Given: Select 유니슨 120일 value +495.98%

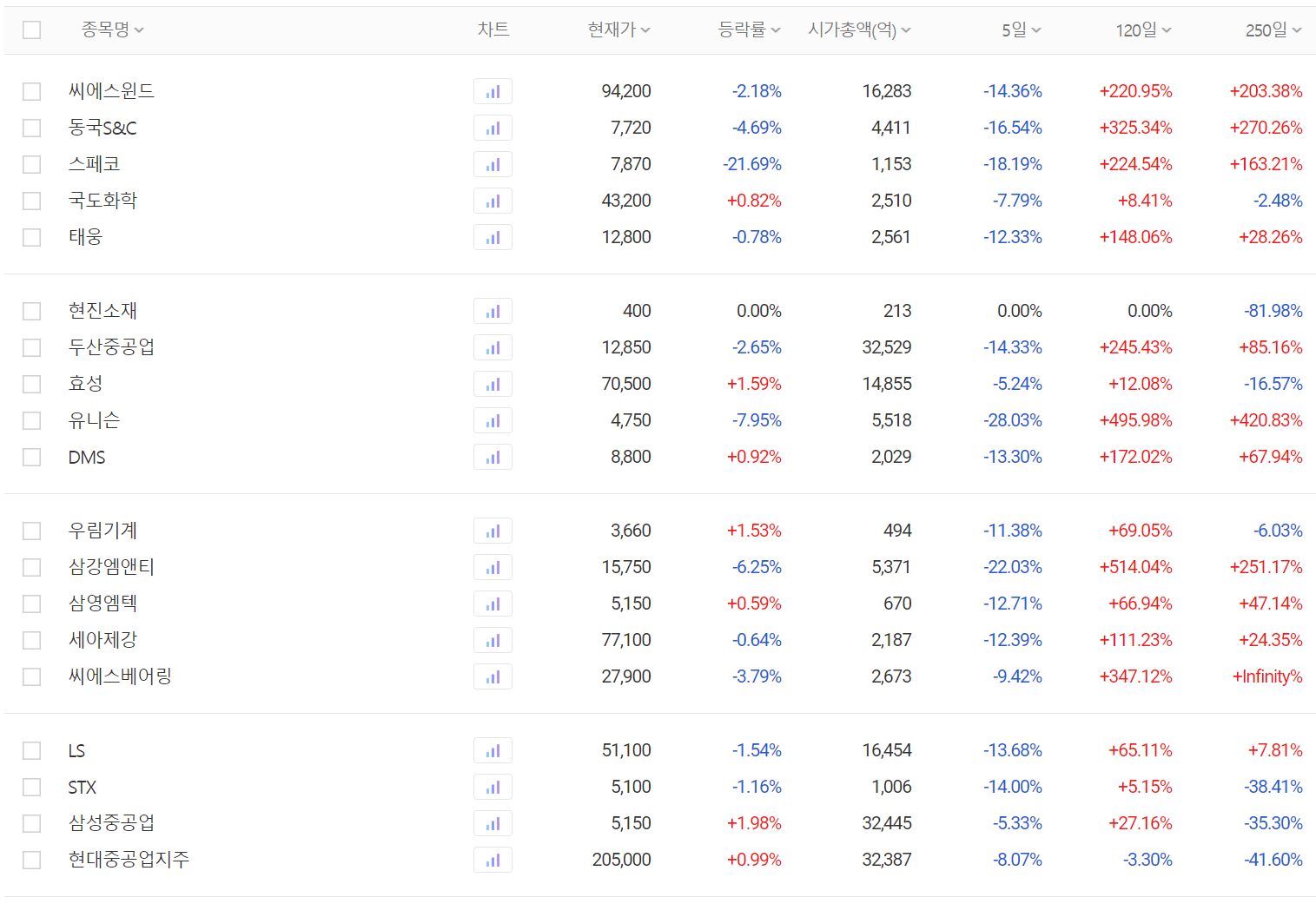Looking at the screenshot, I should tap(1136, 420).
